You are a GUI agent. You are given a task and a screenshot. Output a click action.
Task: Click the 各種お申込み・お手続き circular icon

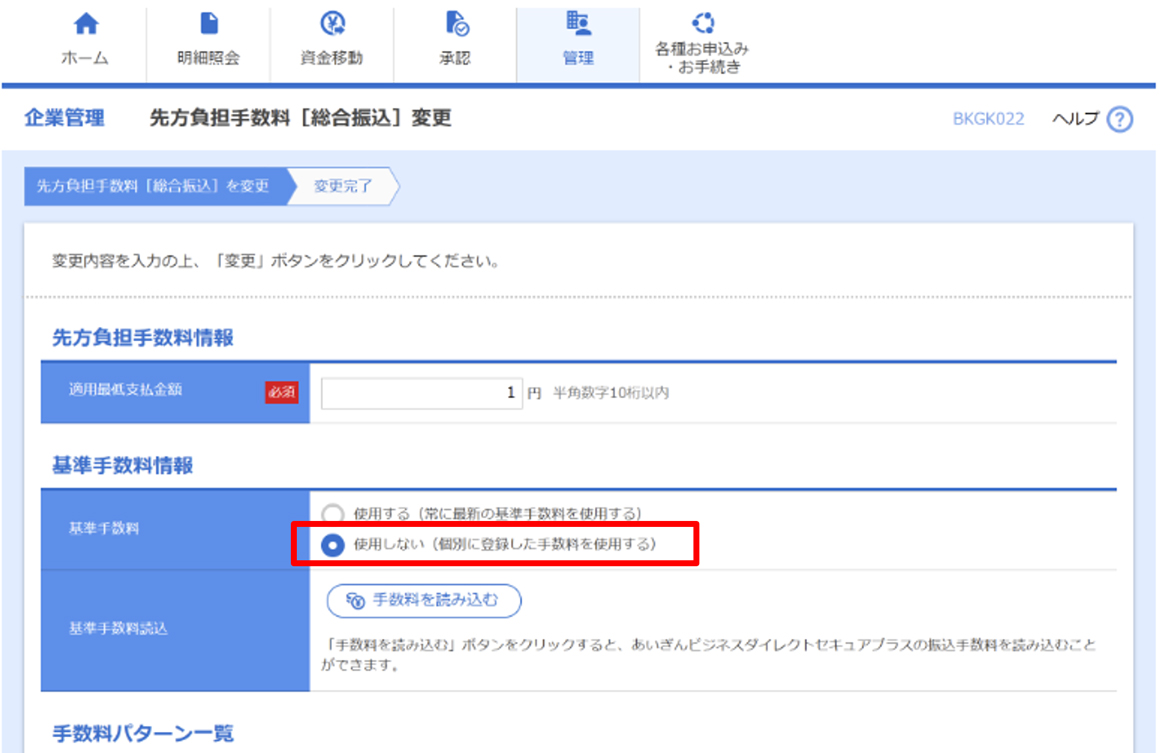pyautogui.click(x=702, y=23)
